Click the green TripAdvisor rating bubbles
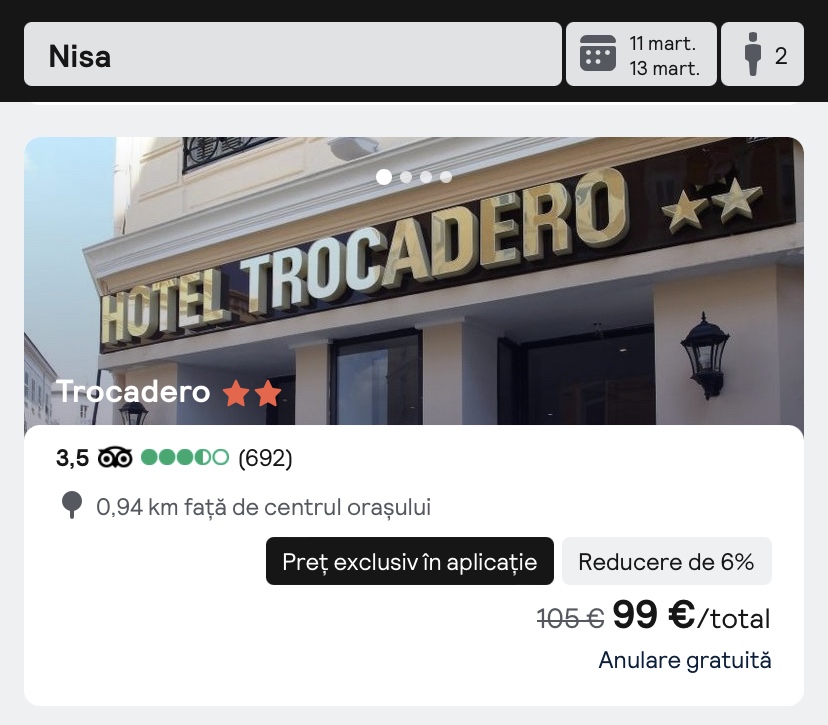The height and width of the screenshot is (725, 828). coord(185,457)
